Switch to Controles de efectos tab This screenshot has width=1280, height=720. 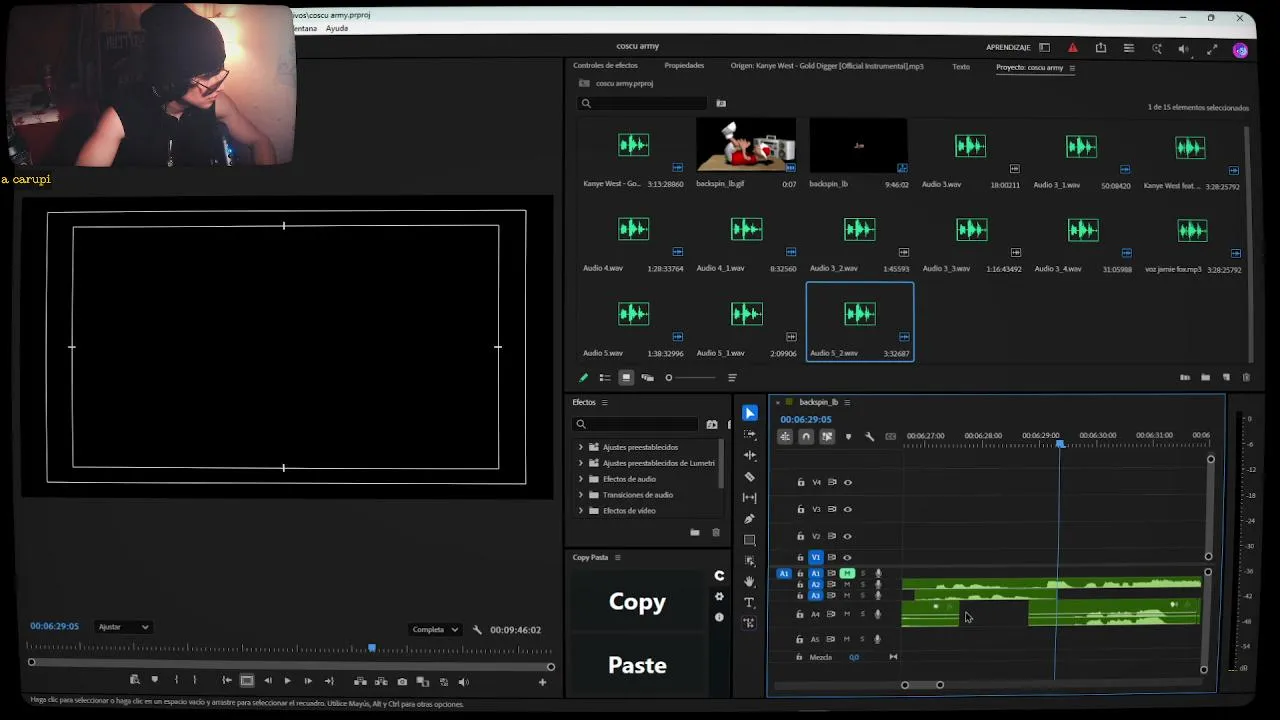pos(605,66)
